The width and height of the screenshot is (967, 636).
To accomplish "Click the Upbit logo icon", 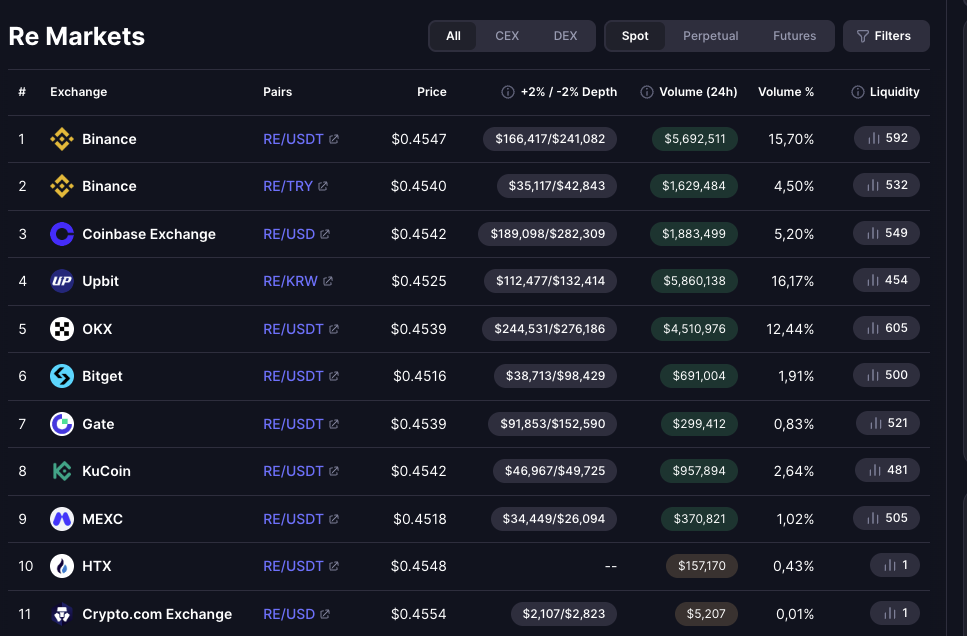I will (62, 281).
